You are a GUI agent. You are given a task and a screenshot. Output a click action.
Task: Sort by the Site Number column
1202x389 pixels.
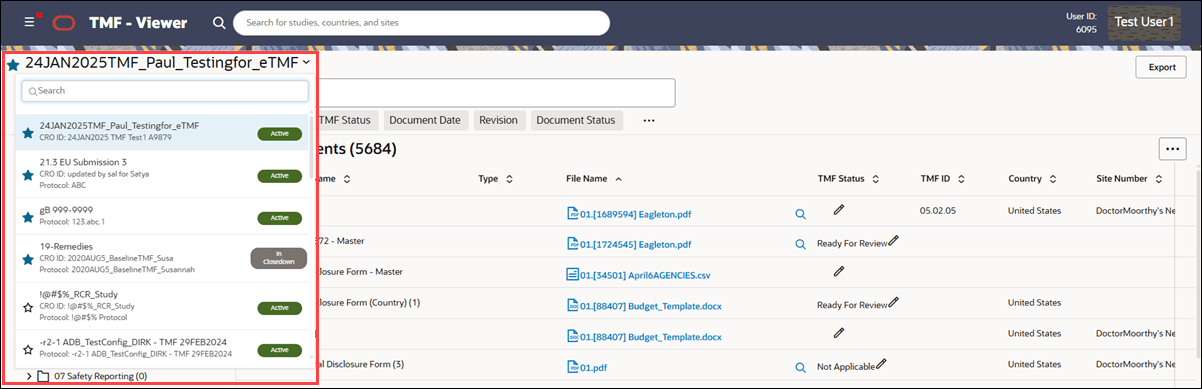click(x=1158, y=179)
